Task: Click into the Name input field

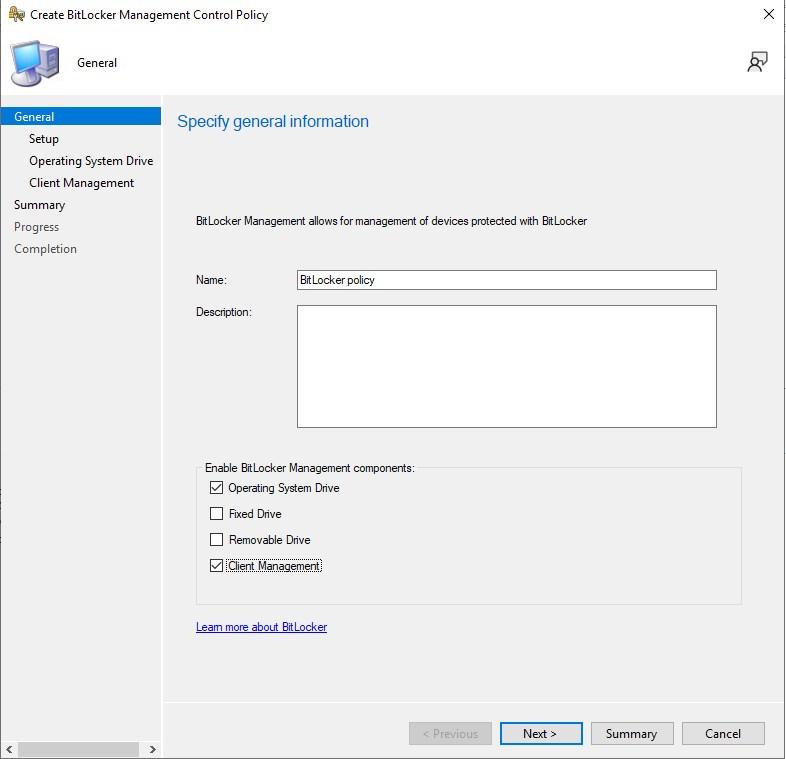Action: tap(506, 280)
